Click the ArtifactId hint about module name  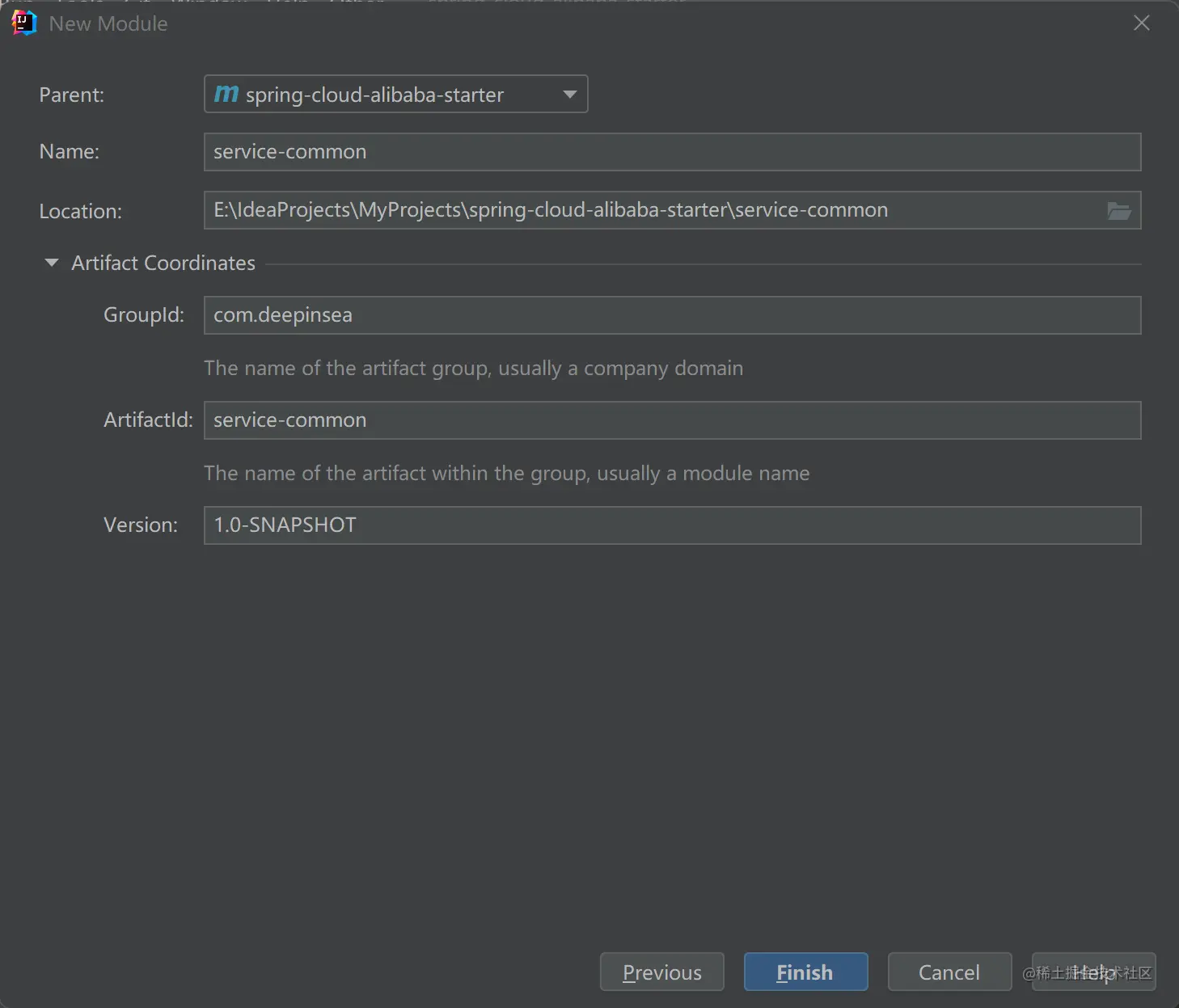(506, 474)
